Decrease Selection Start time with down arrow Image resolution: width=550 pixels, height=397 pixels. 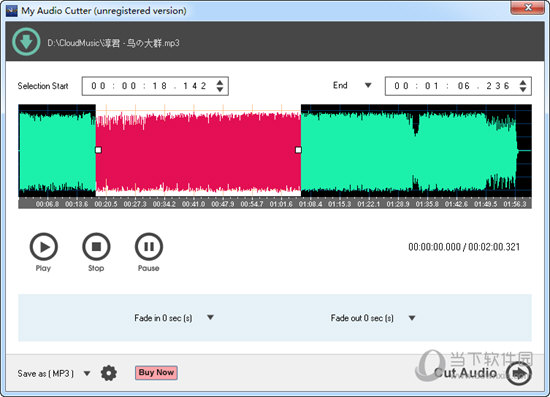pos(220,89)
